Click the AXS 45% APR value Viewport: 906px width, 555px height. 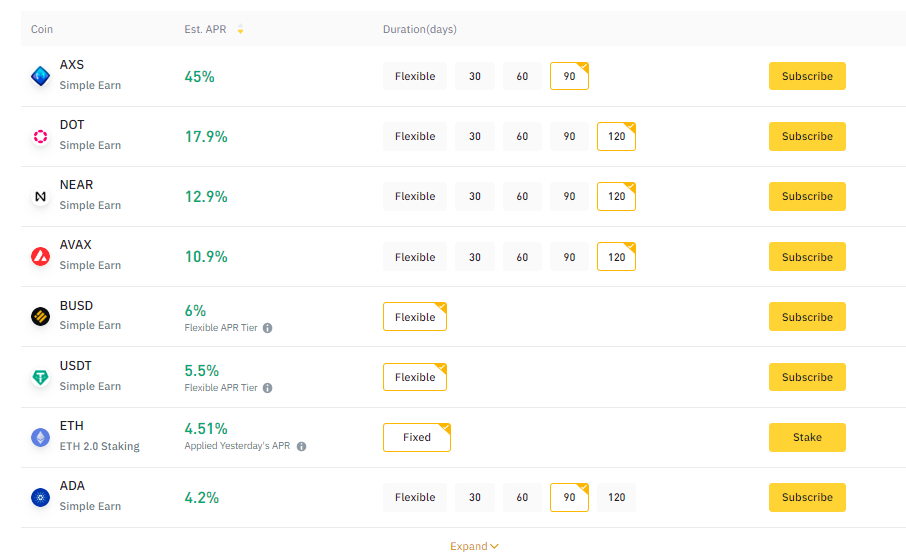pos(199,77)
